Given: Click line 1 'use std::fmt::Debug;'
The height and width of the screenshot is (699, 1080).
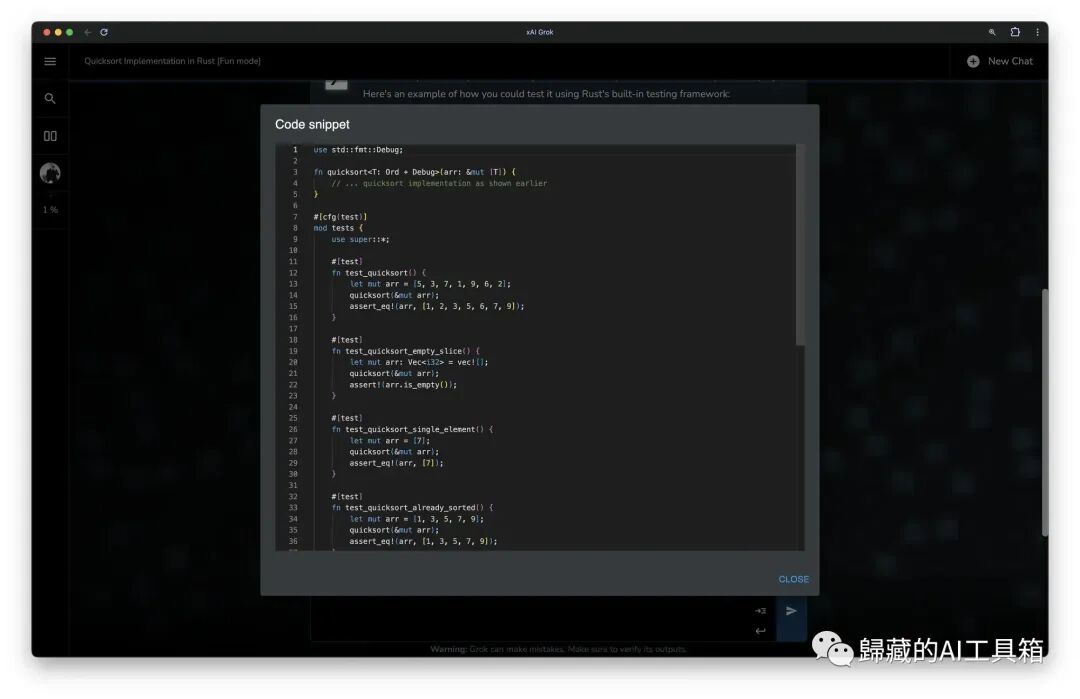Looking at the screenshot, I should (358, 149).
